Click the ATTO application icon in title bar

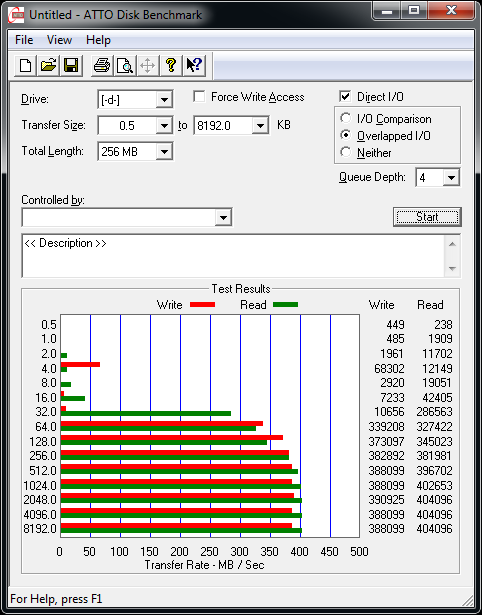(x=16, y=15)
